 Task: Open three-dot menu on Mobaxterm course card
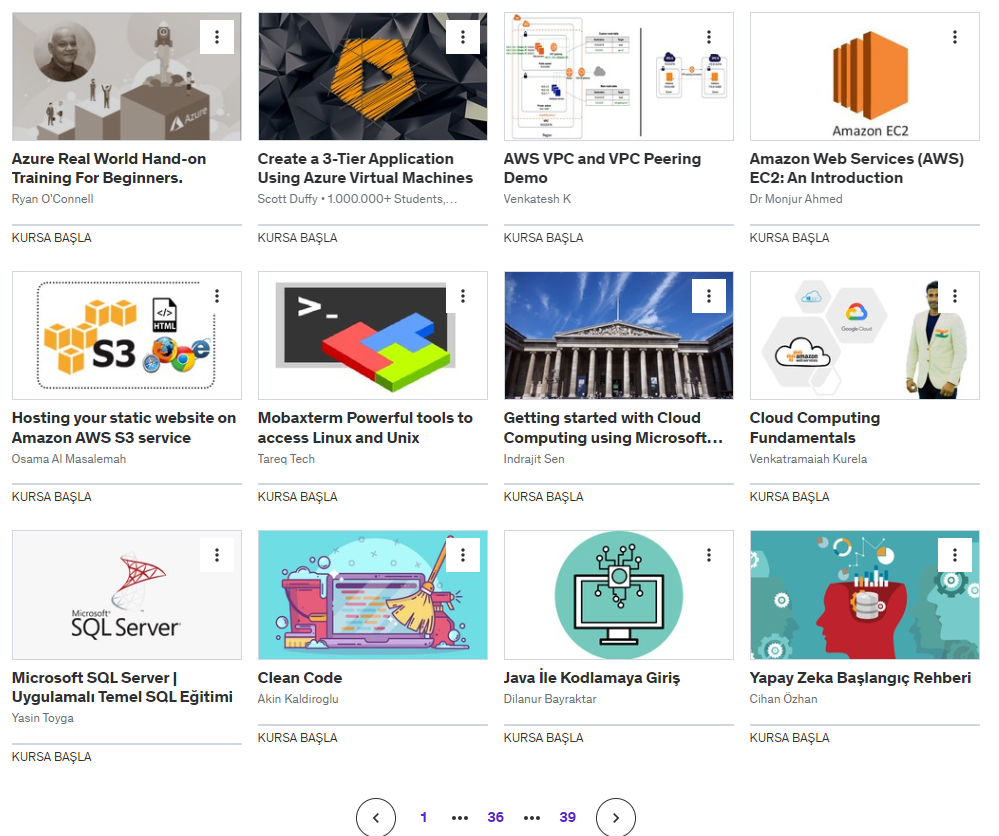[x=463, y=296]
